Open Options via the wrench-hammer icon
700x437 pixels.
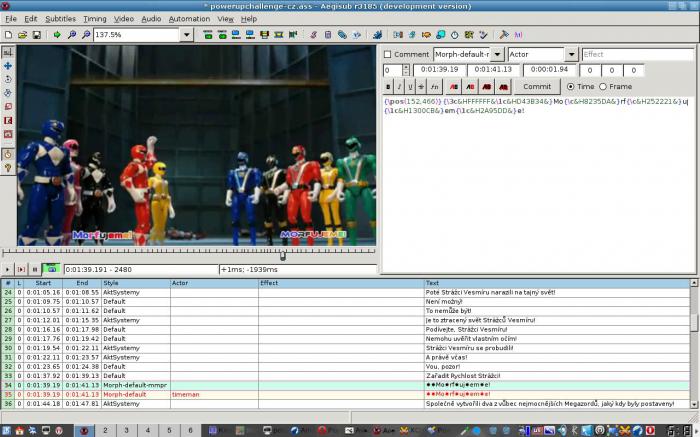point(504,35)
